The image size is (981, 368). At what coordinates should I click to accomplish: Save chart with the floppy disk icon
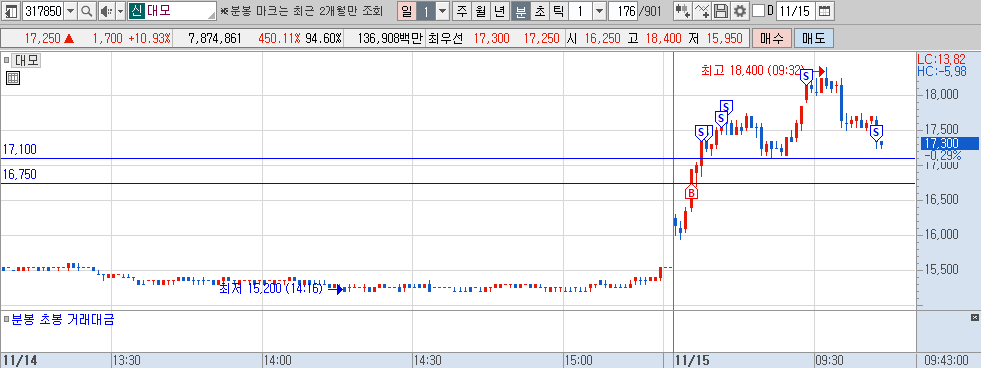721,11
